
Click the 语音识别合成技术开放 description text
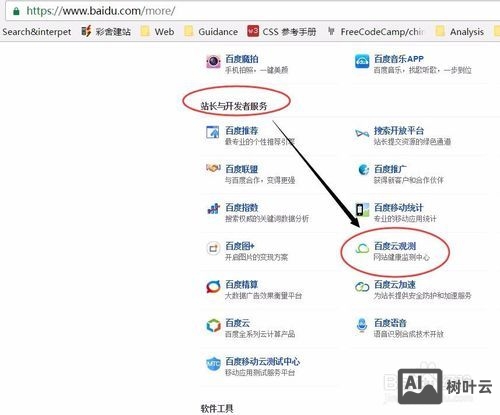tap(409, 334)
